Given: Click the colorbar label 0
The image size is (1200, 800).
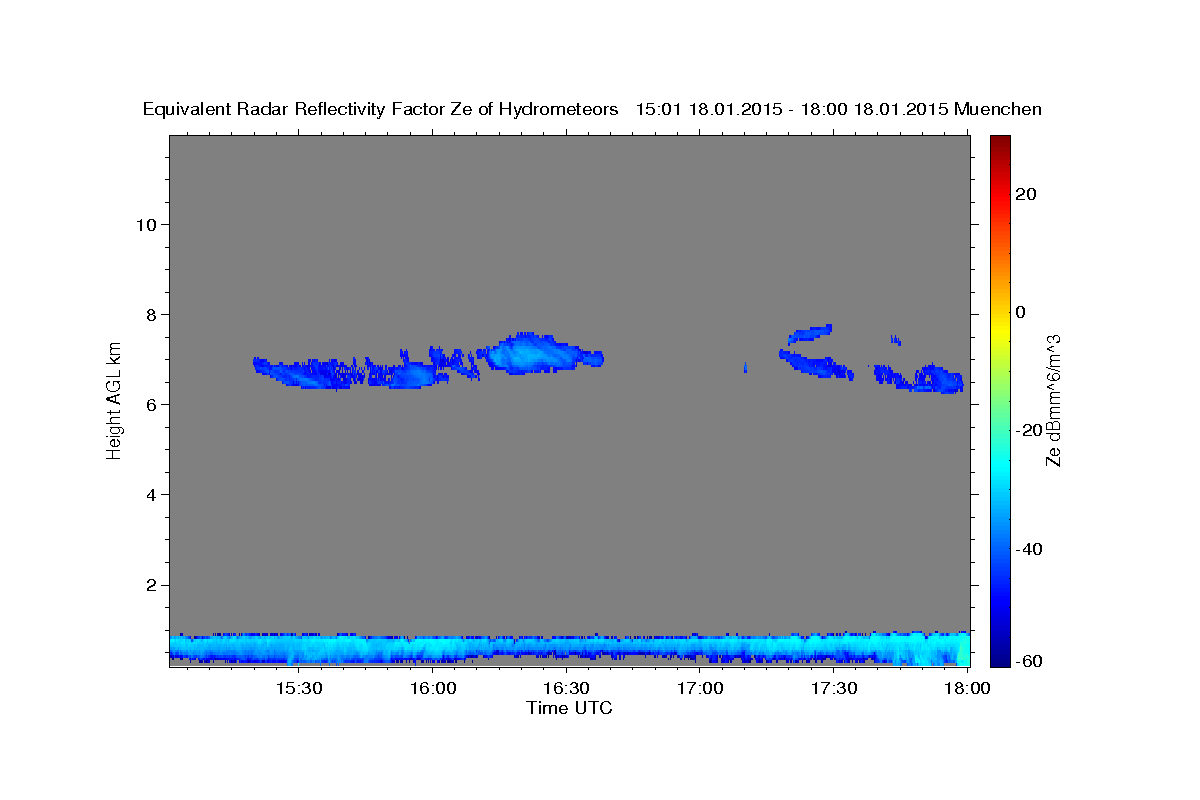Looking at the screenshot, I should coord(1022,312).
